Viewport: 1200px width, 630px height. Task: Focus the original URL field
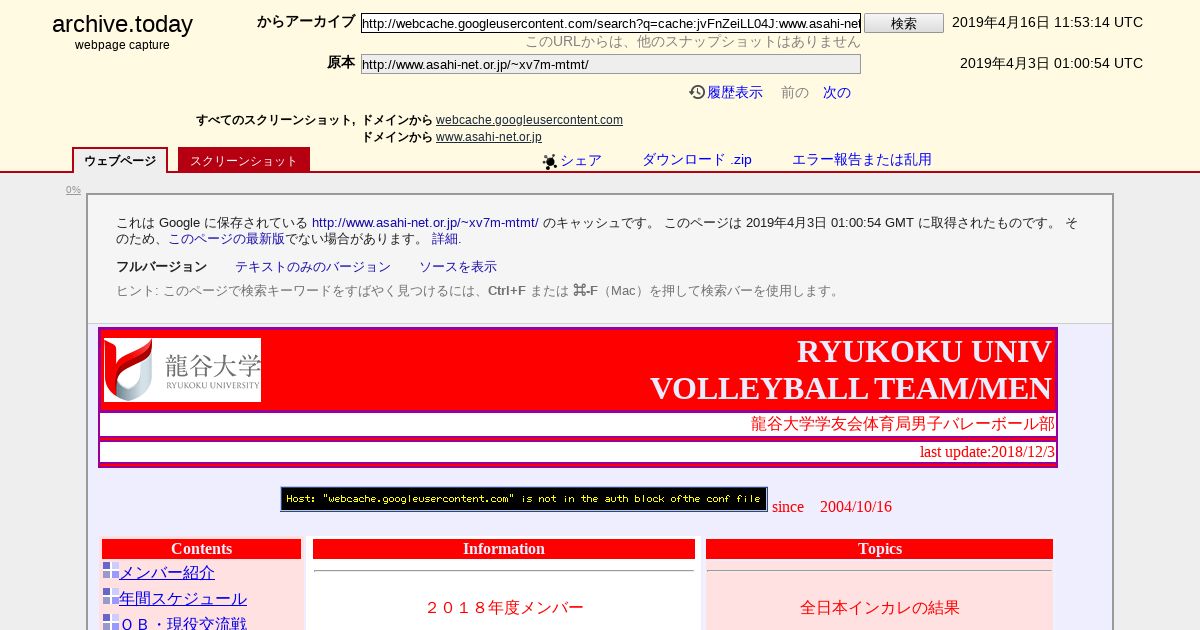click(611, 64)
